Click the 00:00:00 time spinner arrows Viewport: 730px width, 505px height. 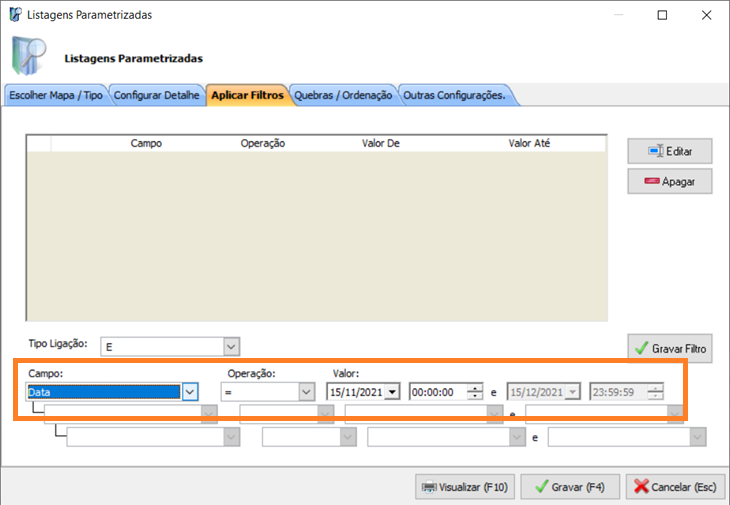coord(472,392)
